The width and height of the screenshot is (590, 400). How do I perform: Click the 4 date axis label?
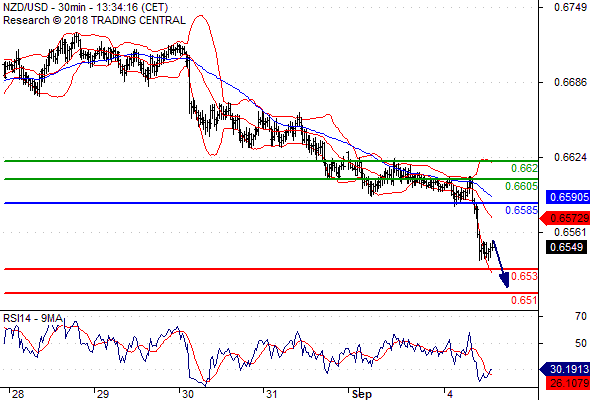pyautogui.click(x=450, y=394)
